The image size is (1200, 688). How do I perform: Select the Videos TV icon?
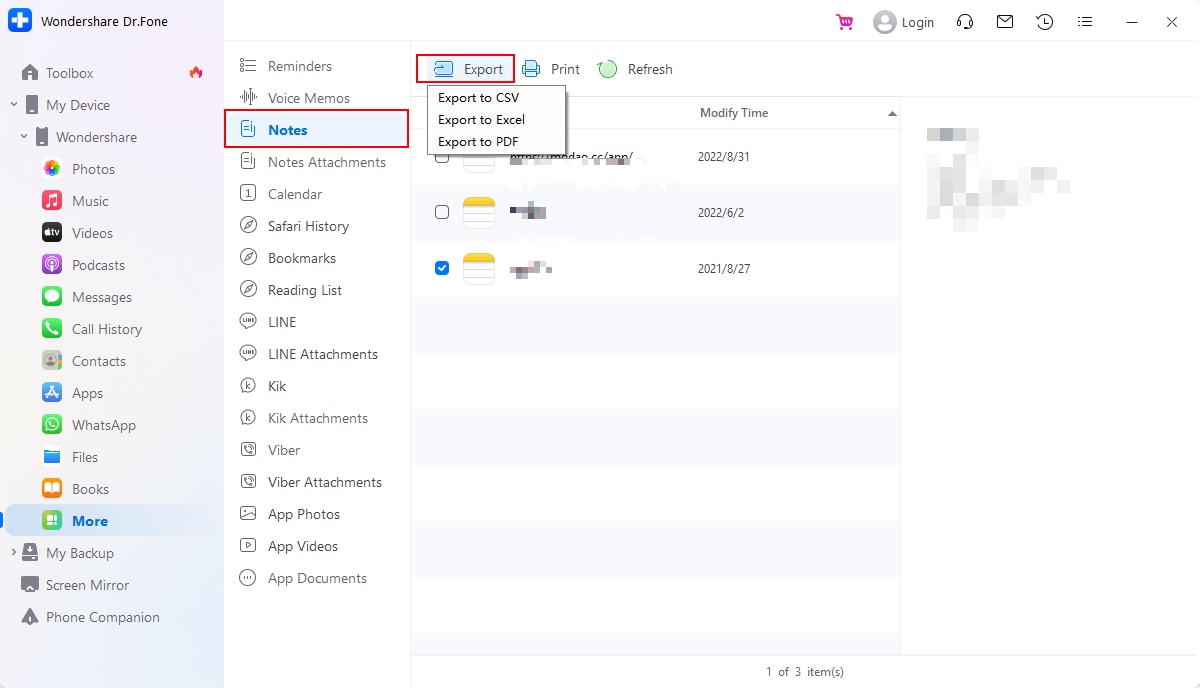(52, 233)
